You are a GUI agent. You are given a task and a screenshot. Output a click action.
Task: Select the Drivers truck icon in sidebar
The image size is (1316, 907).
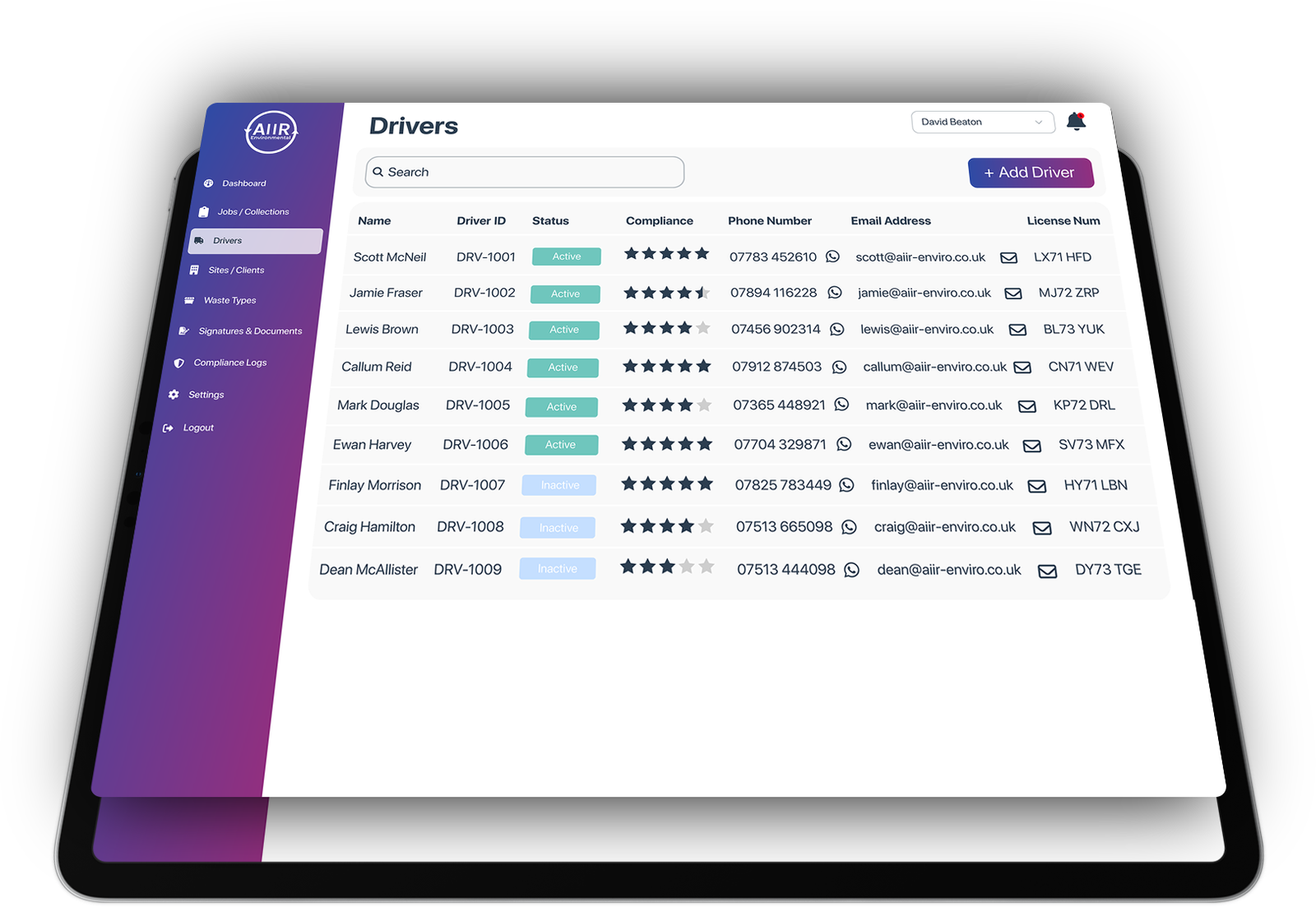(x=198, y=240)
